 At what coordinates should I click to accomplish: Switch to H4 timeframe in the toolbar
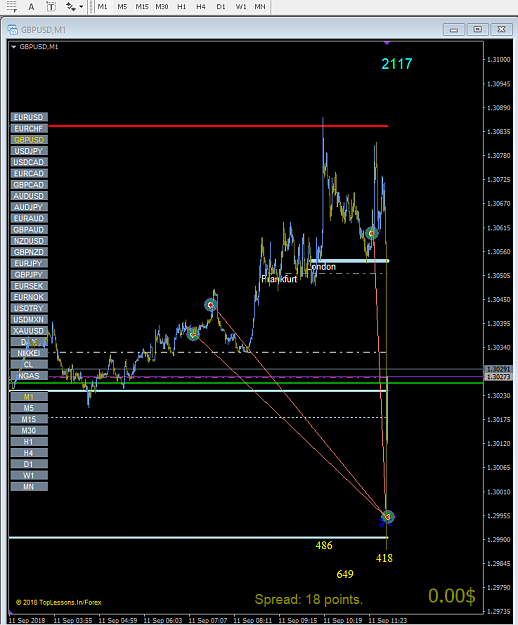click(x=201, y=7)
